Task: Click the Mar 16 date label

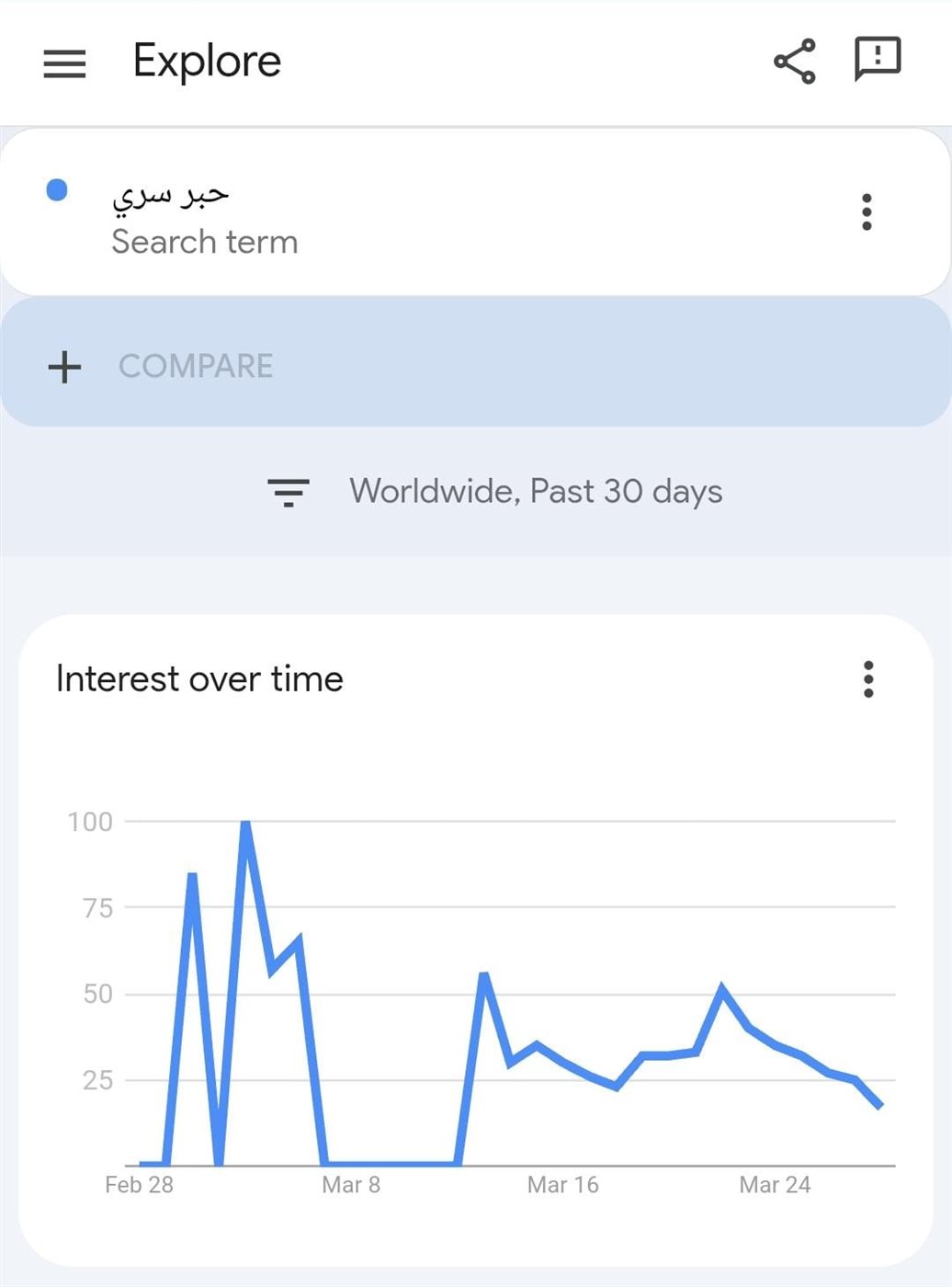Action: (562, 1185)
